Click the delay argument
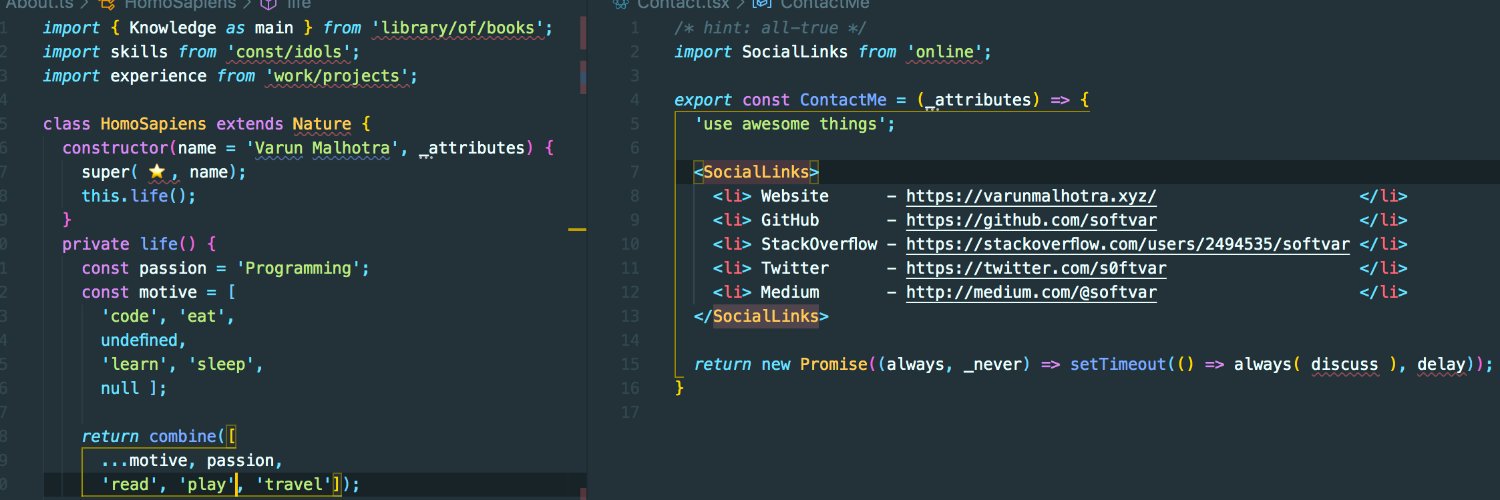The height and width of the screenshot is (500, 1500). tap(1442, 364)
